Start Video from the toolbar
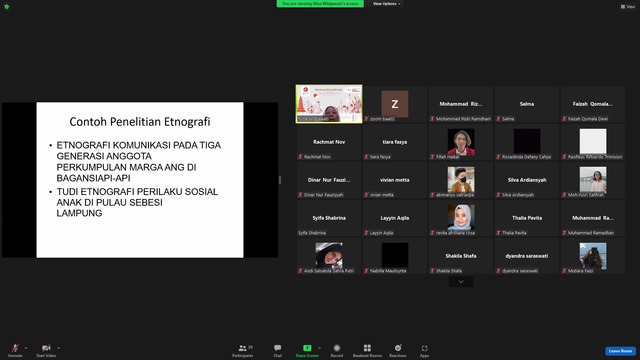This screenshot has width=640, height=360. [46, 350]
